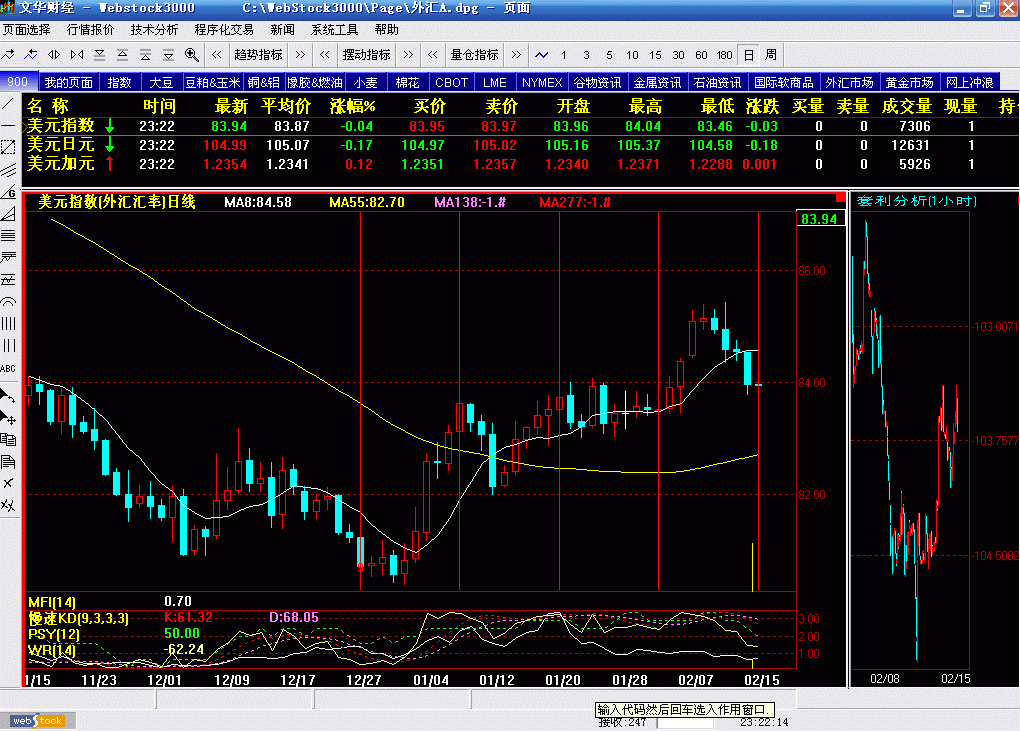Select the parallel lines channel tool
This screenshot has height=731, width=1020.
tap(8, 170)
